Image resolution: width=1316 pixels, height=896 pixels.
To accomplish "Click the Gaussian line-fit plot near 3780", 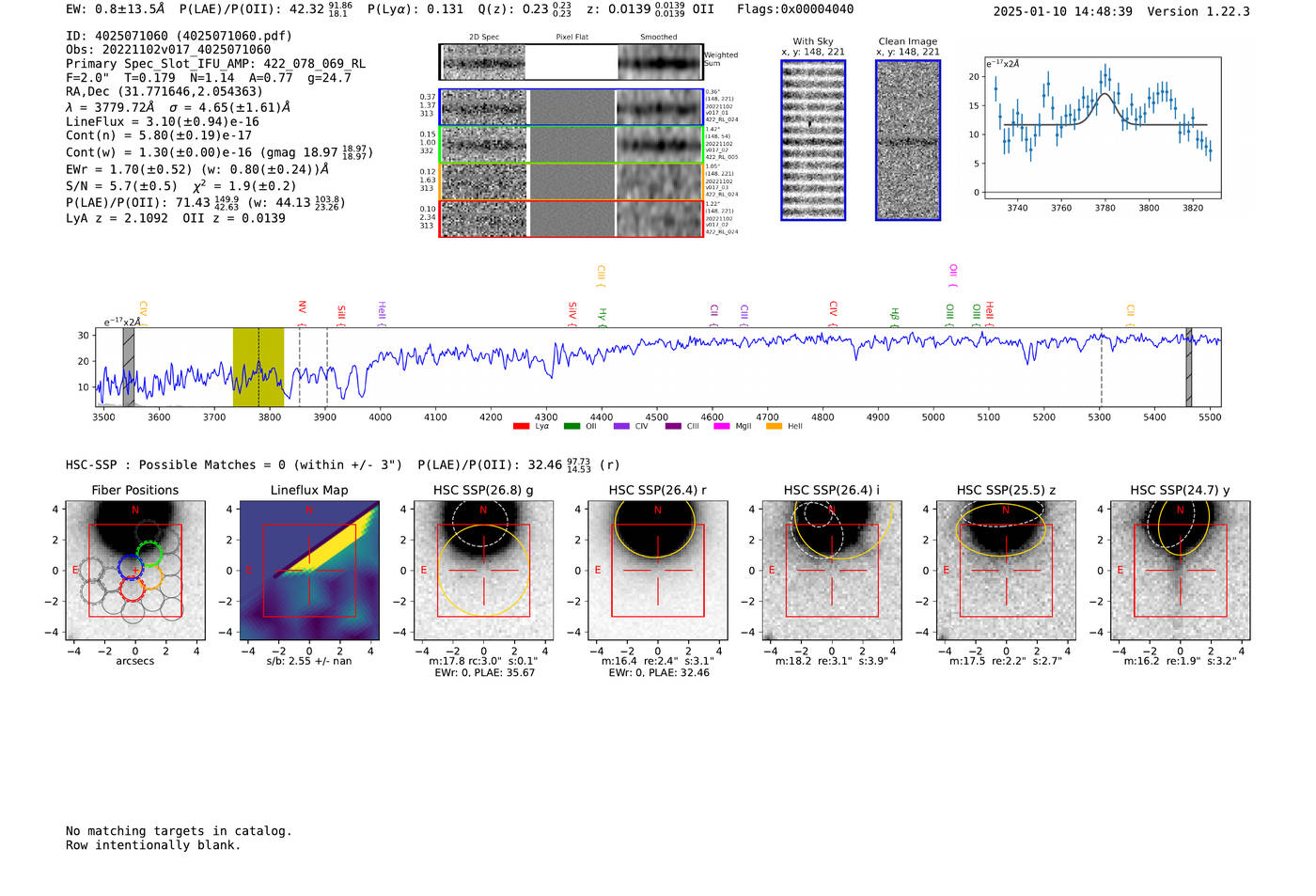I will [1102, 128].
